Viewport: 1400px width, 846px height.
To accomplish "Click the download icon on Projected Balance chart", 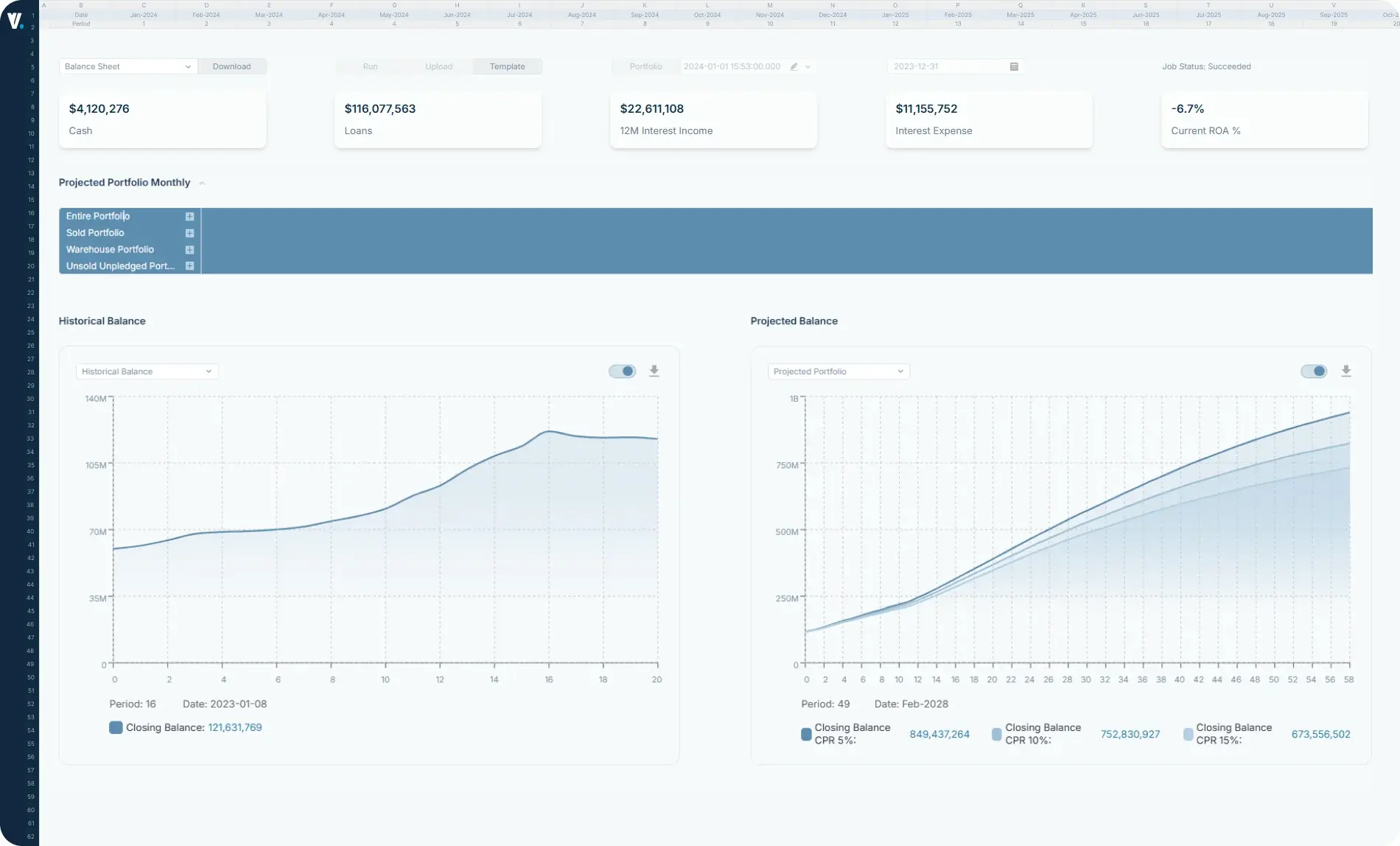I will [x=1345, y=371].
